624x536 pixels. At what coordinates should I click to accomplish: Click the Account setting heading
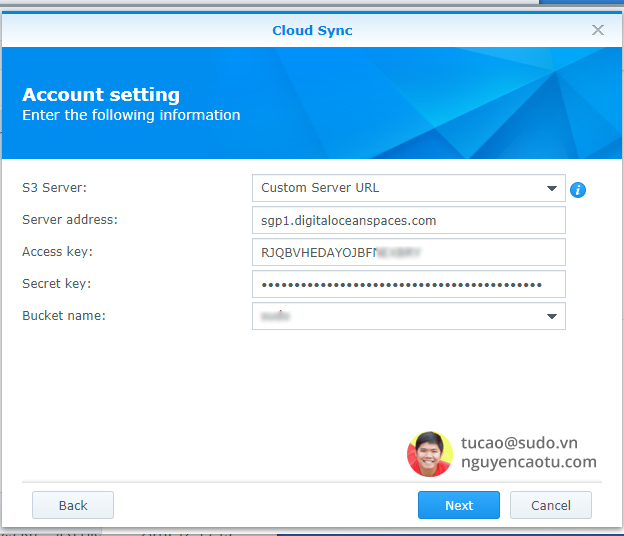click(x=101, y=95)
